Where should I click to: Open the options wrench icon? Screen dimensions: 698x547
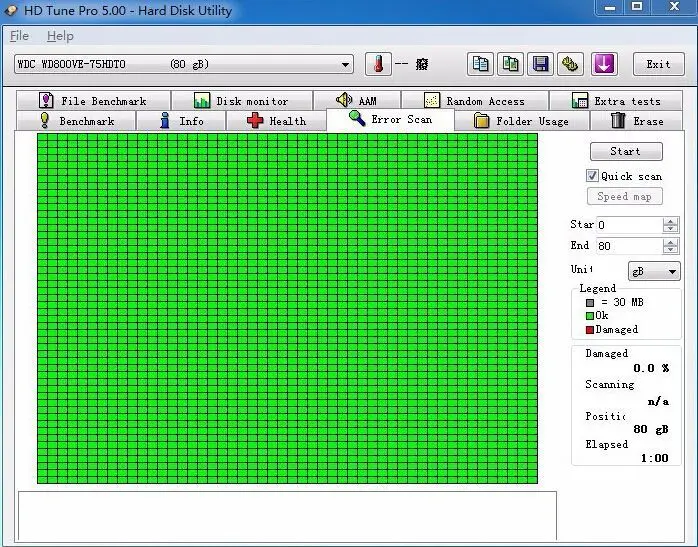570,64
